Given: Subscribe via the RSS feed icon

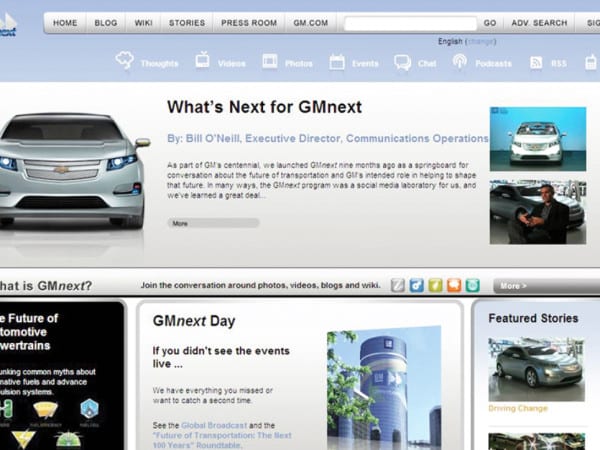Looking at the screenshot, I should [x=537, y=63].
